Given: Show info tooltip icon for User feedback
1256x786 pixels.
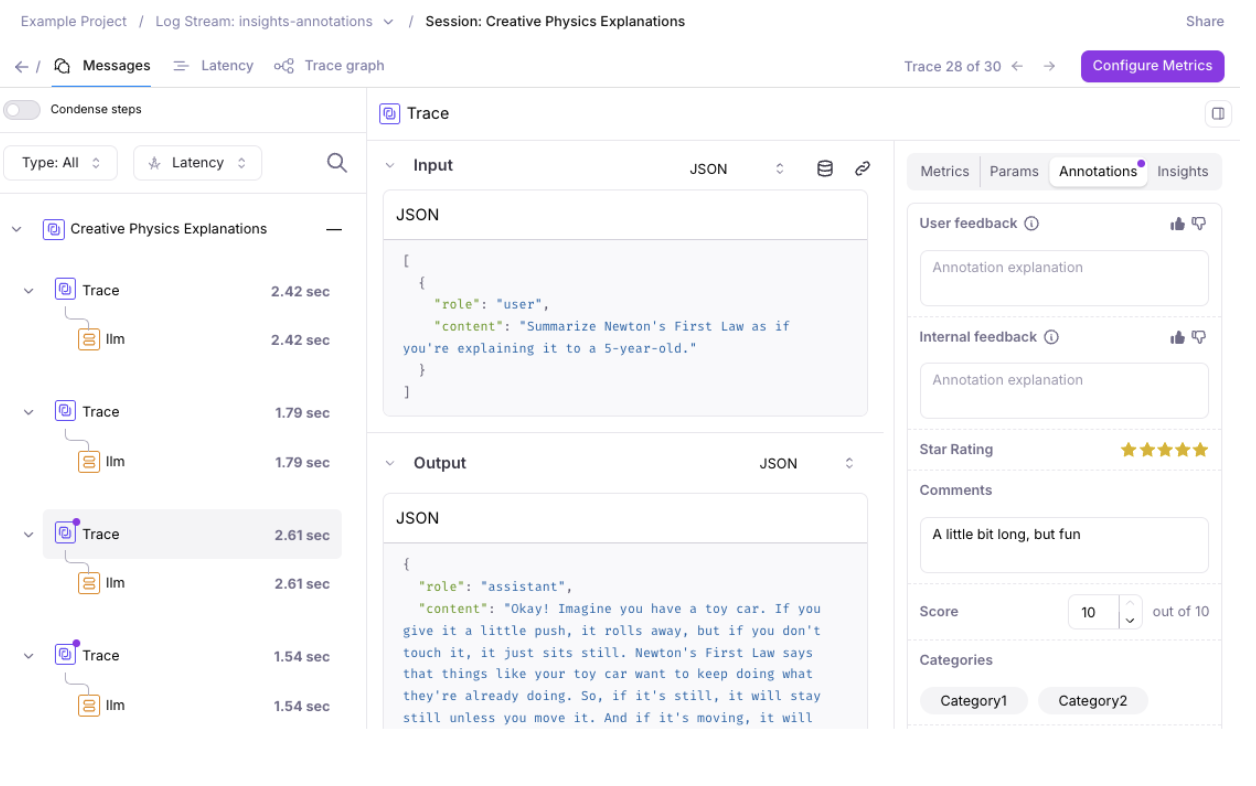Looking at the screenshot, I should tap(1032, 223).
